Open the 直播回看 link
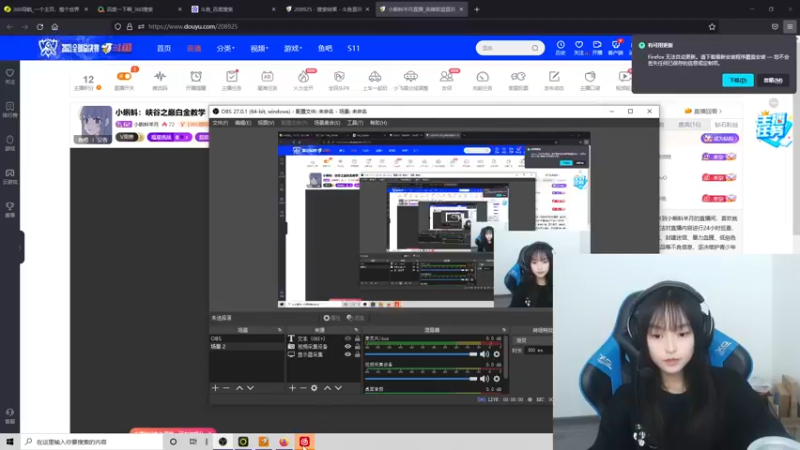The image size is (800, 450). [x=704, y=111]
